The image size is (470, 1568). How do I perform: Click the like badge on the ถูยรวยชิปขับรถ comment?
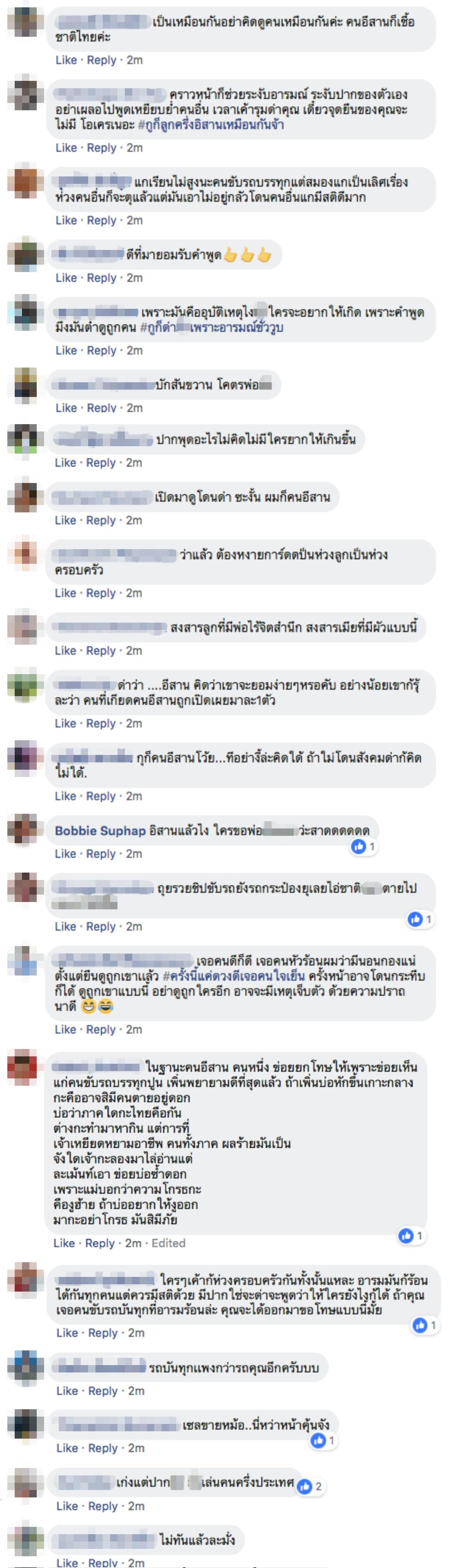421,919
